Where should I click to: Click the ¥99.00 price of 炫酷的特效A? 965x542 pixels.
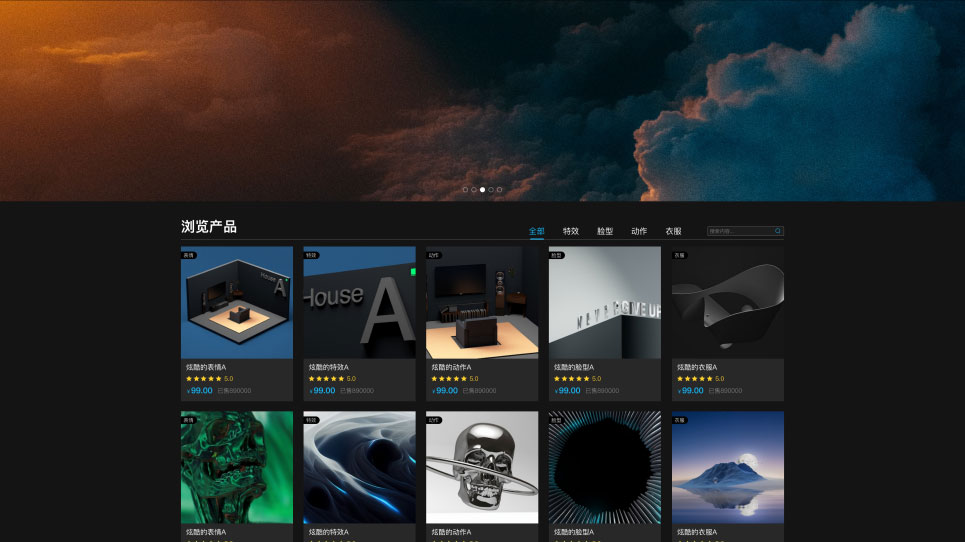322,391
